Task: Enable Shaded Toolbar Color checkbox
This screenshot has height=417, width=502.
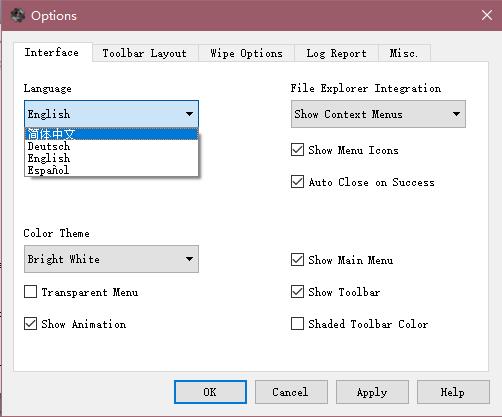Action: pyautogui.click(x=297, y=323)
